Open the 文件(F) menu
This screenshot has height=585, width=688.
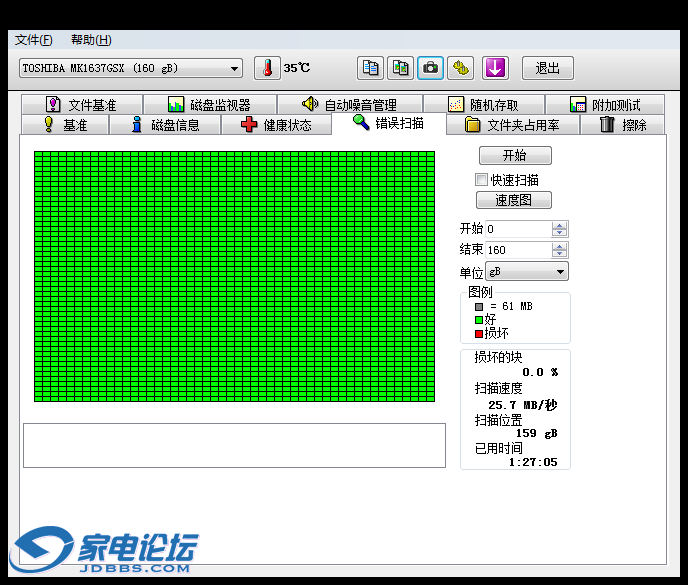[x=33, y=40]
